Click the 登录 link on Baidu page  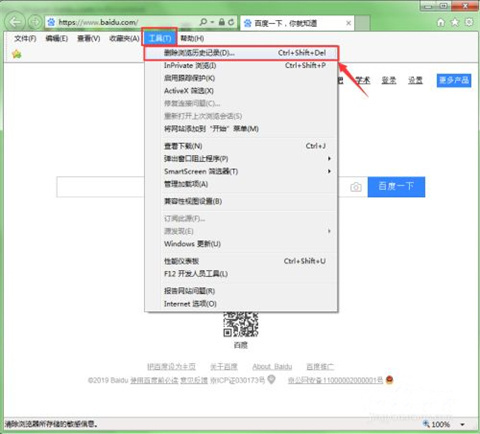point(389,80)
